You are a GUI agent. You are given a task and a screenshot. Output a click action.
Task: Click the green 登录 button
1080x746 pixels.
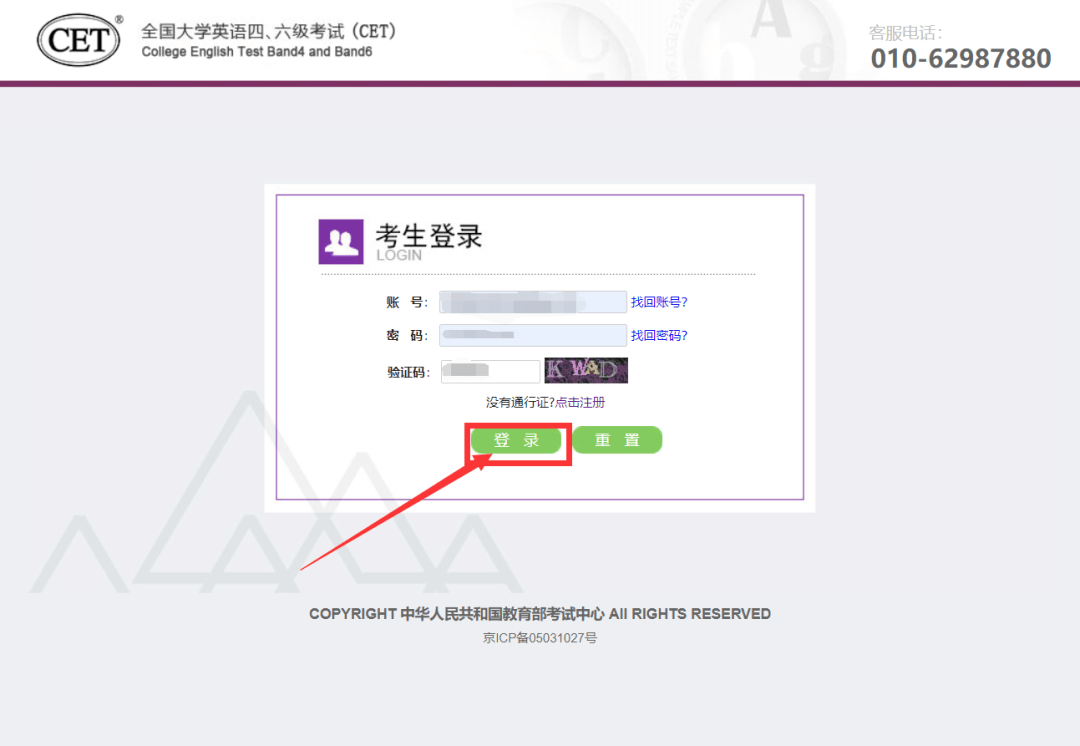click(517, 440)
